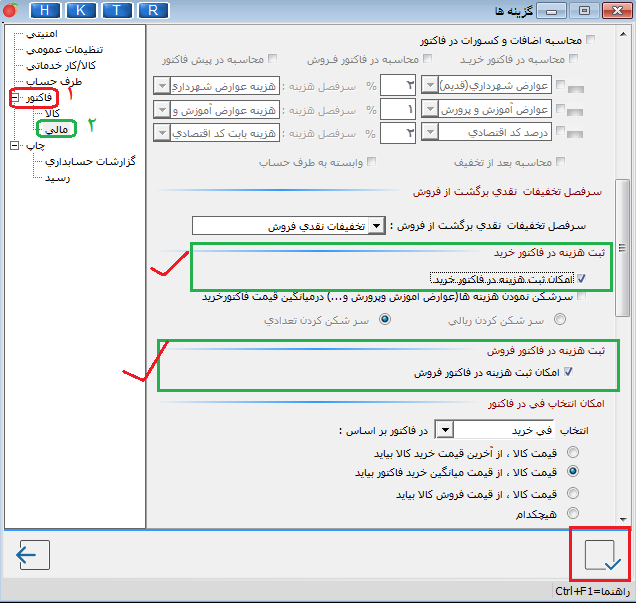Image resolution: width=636 pixels, height=603 pixels.
Task: Select سر شکن کردن ریالی radio
Action: coord(560,319)
